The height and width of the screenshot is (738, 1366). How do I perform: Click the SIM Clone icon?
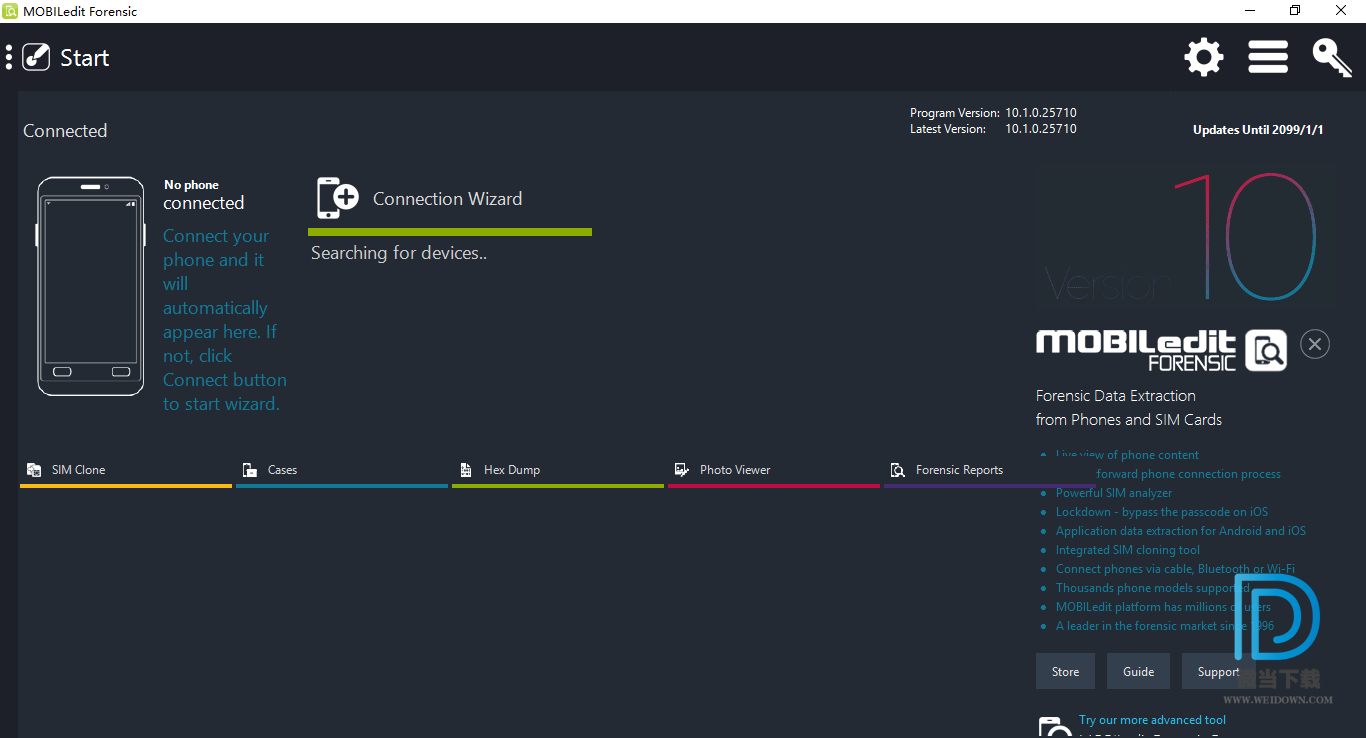tap(34, 470)
